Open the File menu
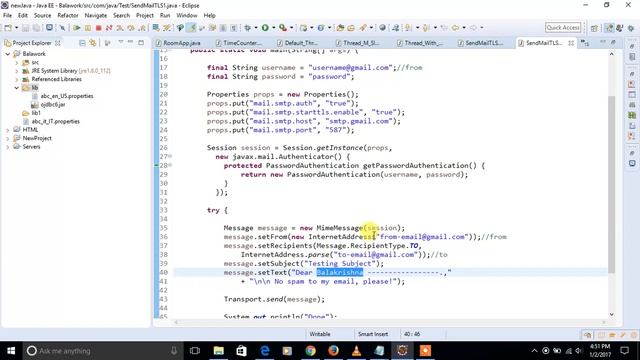 7,16
